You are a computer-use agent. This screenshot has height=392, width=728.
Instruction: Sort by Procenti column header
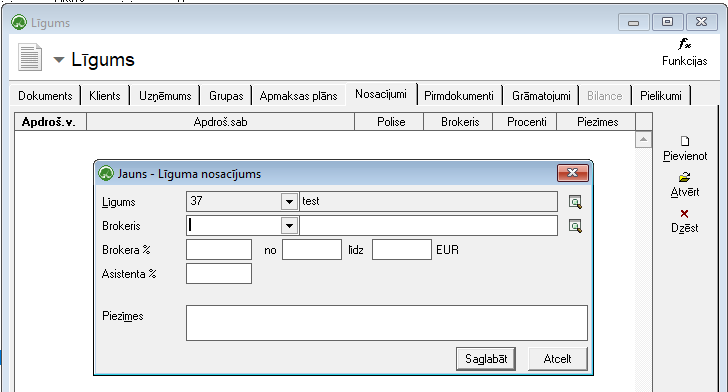(x=525, y=122)
